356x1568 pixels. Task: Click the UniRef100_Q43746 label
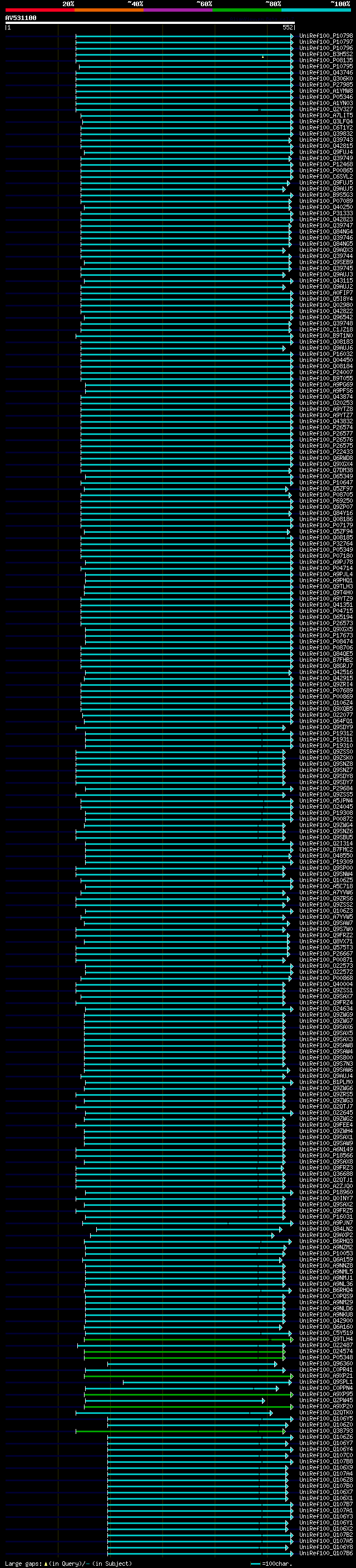[x=326, y=72]
